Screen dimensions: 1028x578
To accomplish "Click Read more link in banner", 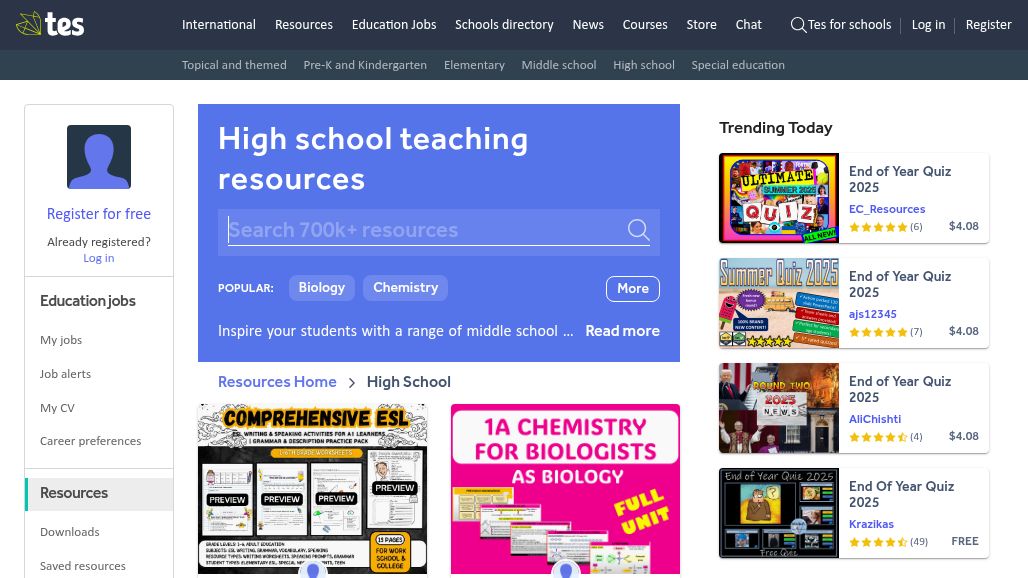I will click(x=622, y=331).
